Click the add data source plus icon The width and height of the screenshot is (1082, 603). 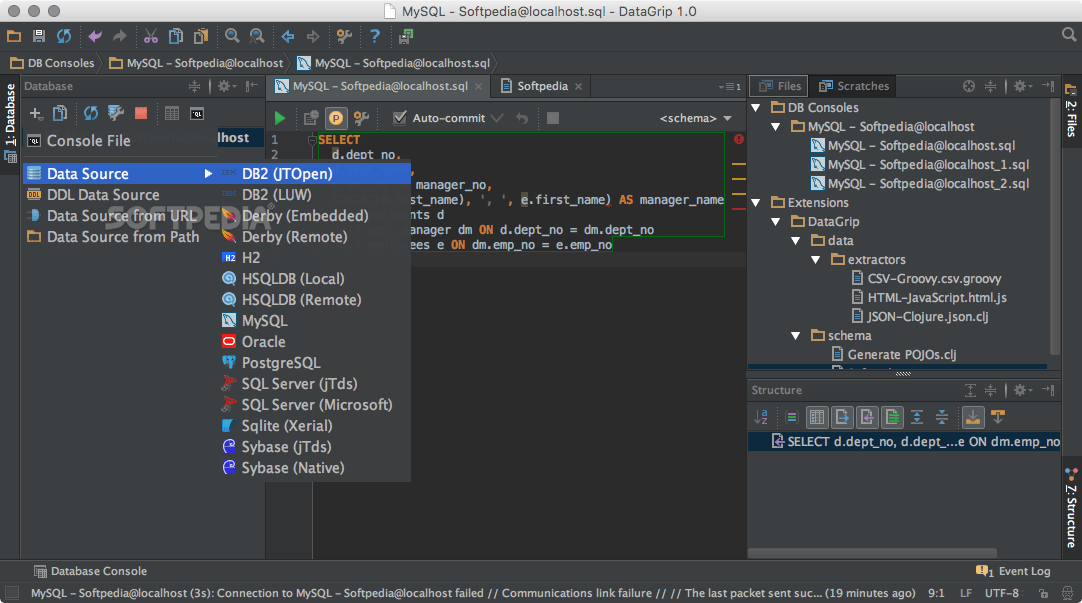pyautogui.click(x=36, y=113)
